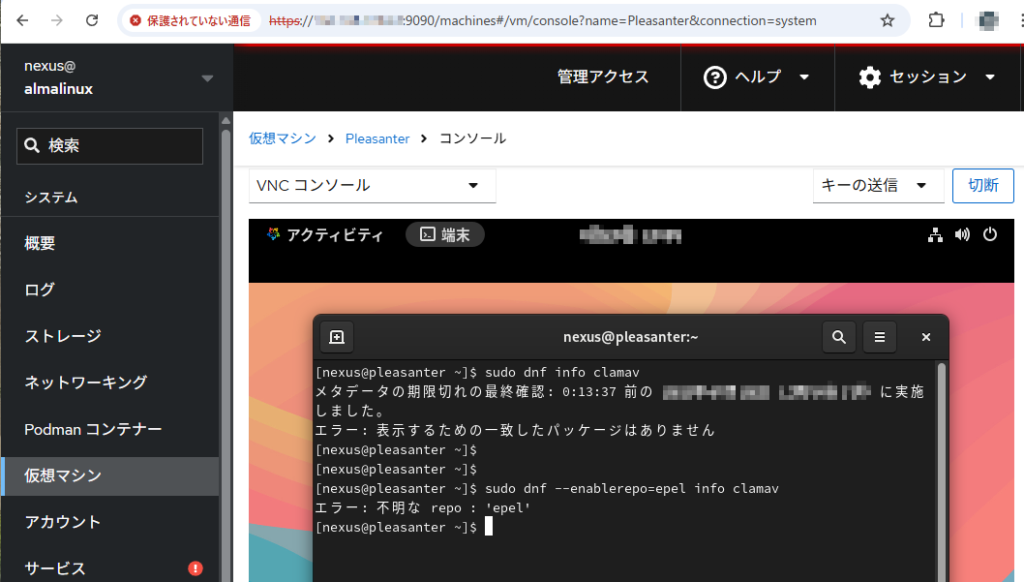Open the キーの送信 send key dropdown
This screenshot has height=582, width=1024.
tap(873, 185)
